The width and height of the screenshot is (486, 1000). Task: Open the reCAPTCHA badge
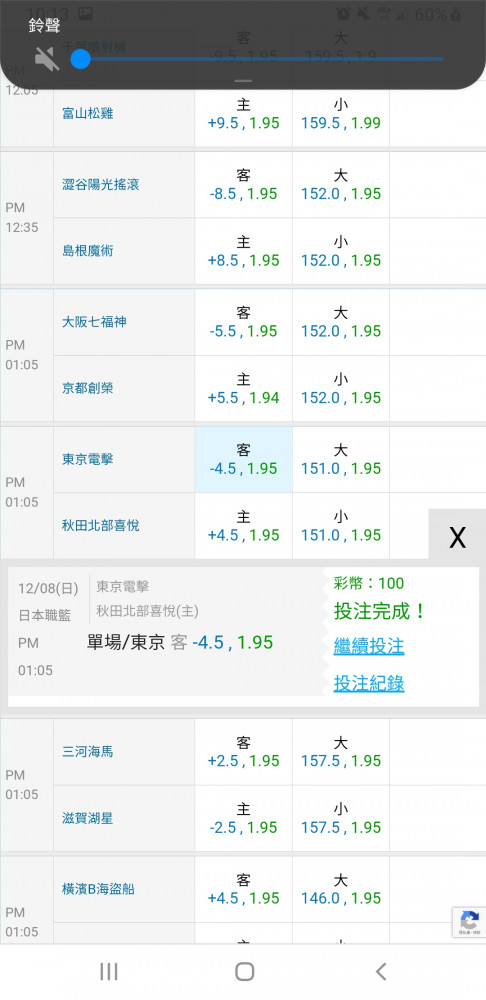click(x=469, y=922)
